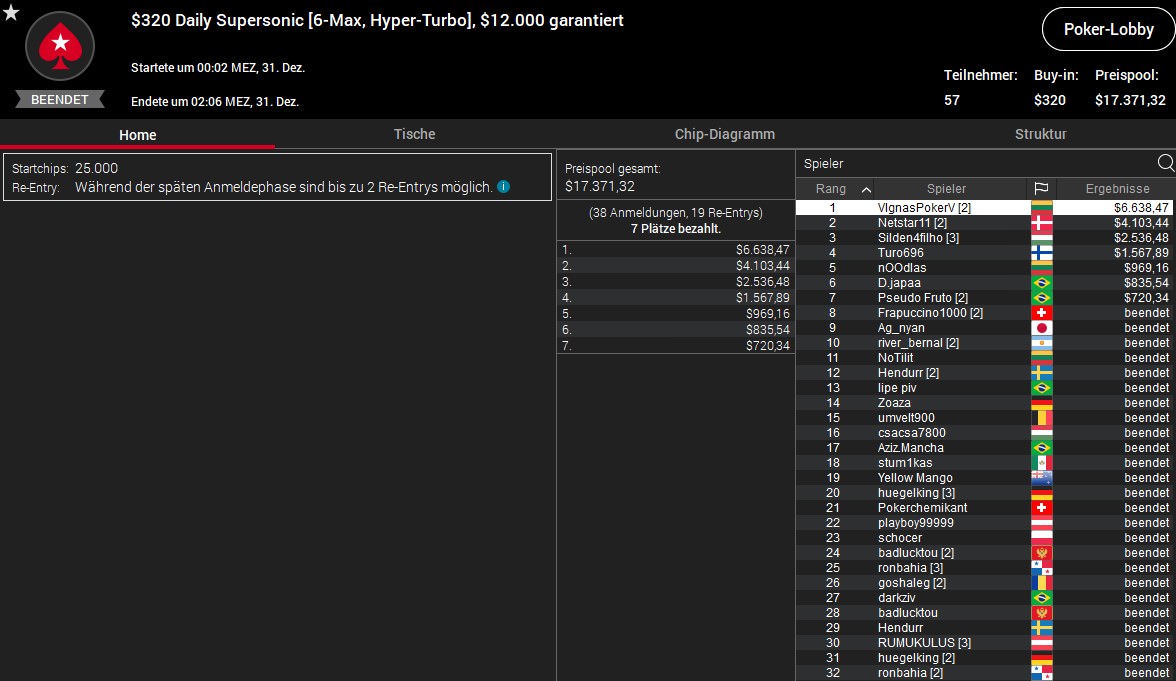Click the Brazil flag beside D.japaa
The image size is (1176, 681).
[1041, 283]
